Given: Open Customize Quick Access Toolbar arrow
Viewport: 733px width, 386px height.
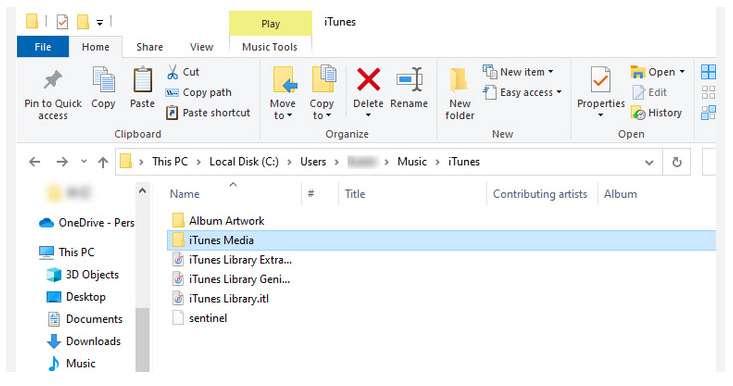Looking at the screenshot, I should click(100, 22).
